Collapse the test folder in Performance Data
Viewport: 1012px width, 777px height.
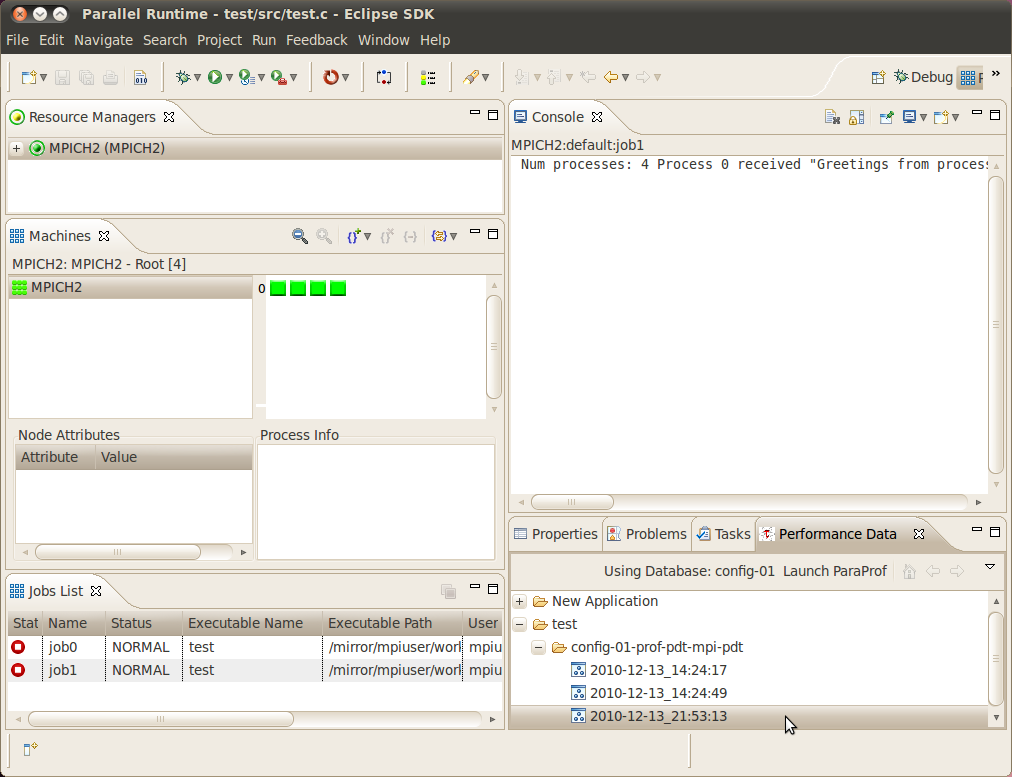(x=520, y=625)
